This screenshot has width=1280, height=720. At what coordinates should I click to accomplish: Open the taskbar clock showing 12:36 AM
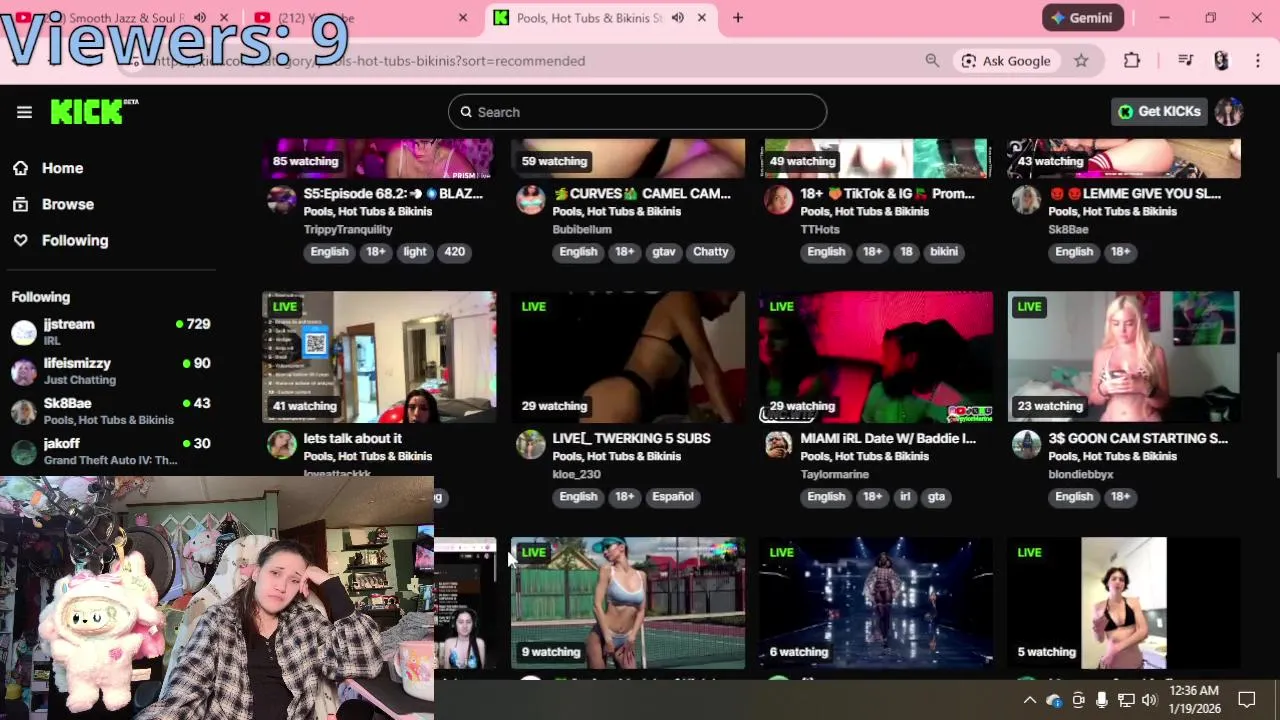click(1194, 699)
